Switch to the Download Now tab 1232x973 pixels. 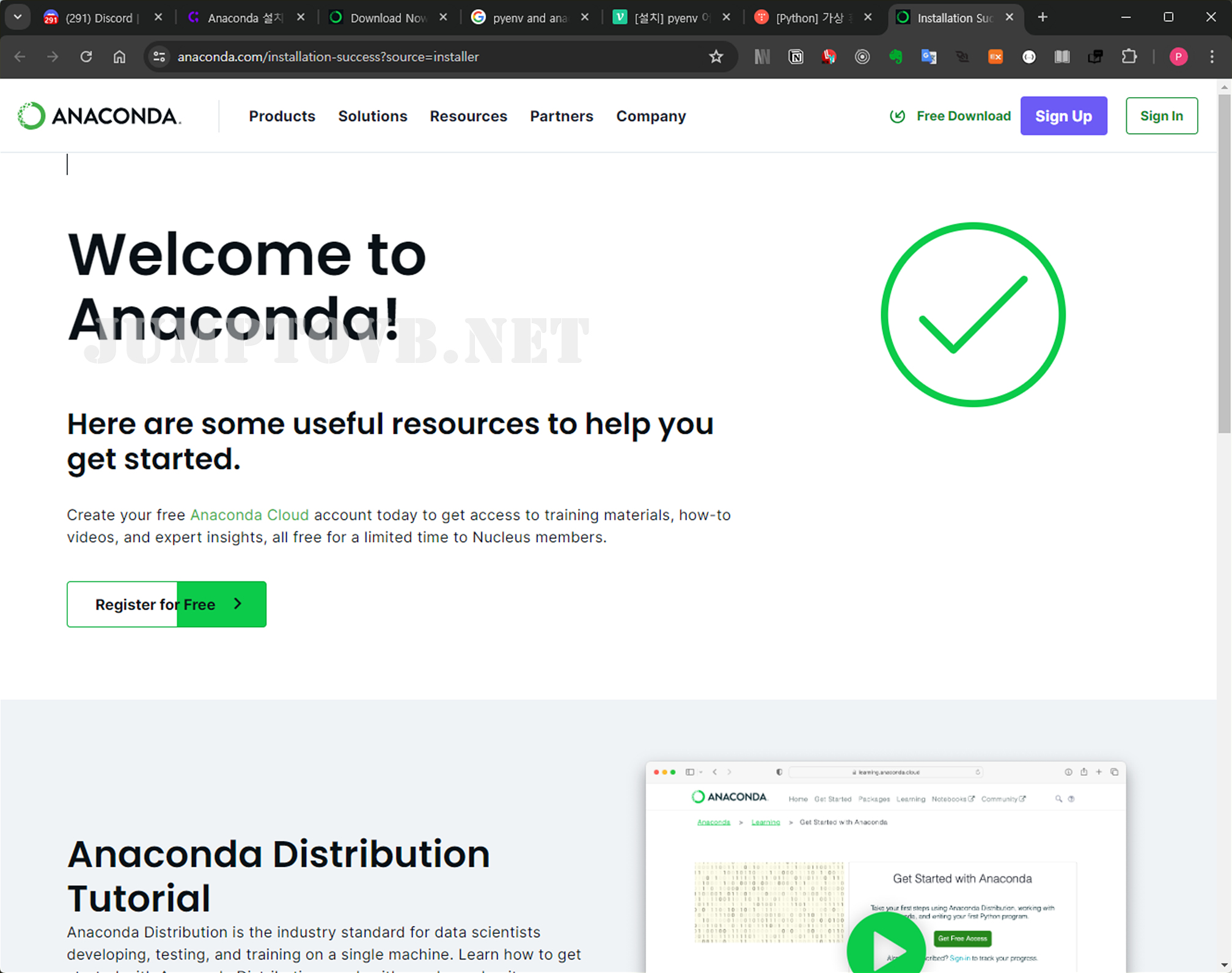click(387, 18)
